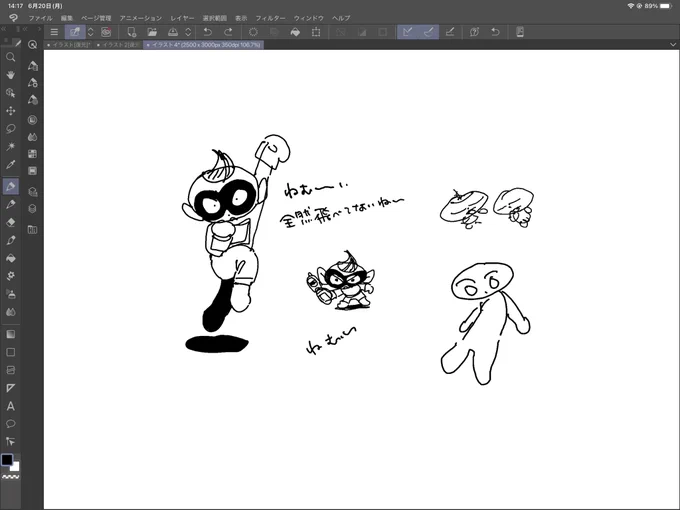Open the 選択範囲 menu
The image size is (680, 510).
[215, 18]
